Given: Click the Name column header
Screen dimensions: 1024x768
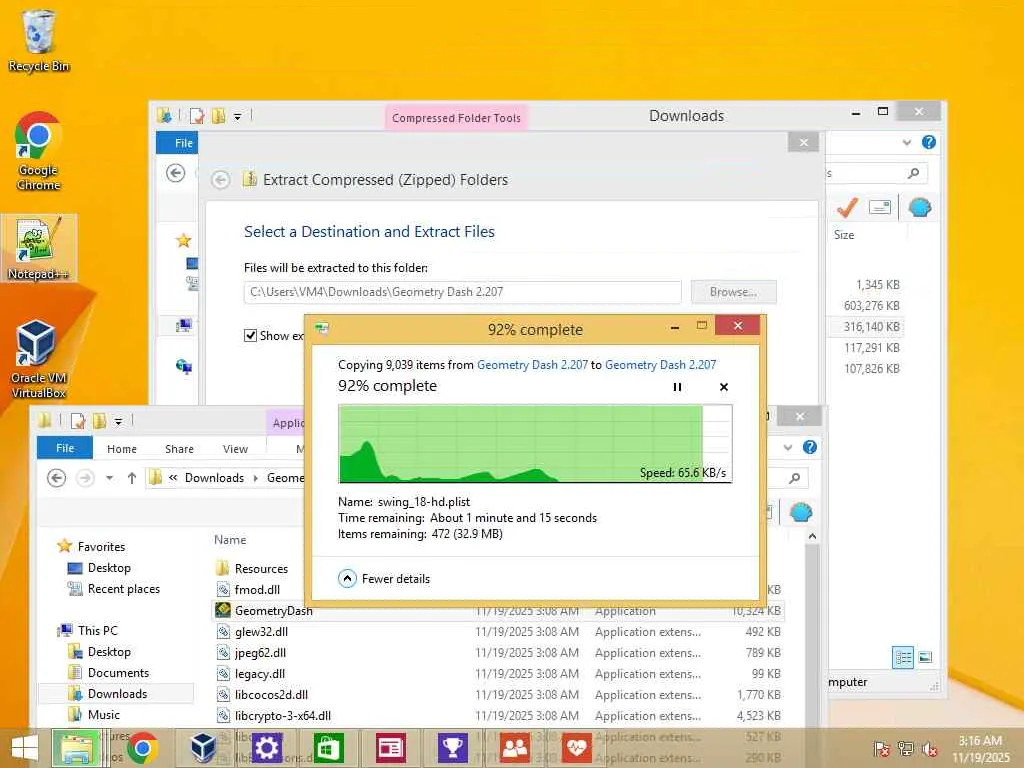Looking at the screenshot, I should pos(230,540).
